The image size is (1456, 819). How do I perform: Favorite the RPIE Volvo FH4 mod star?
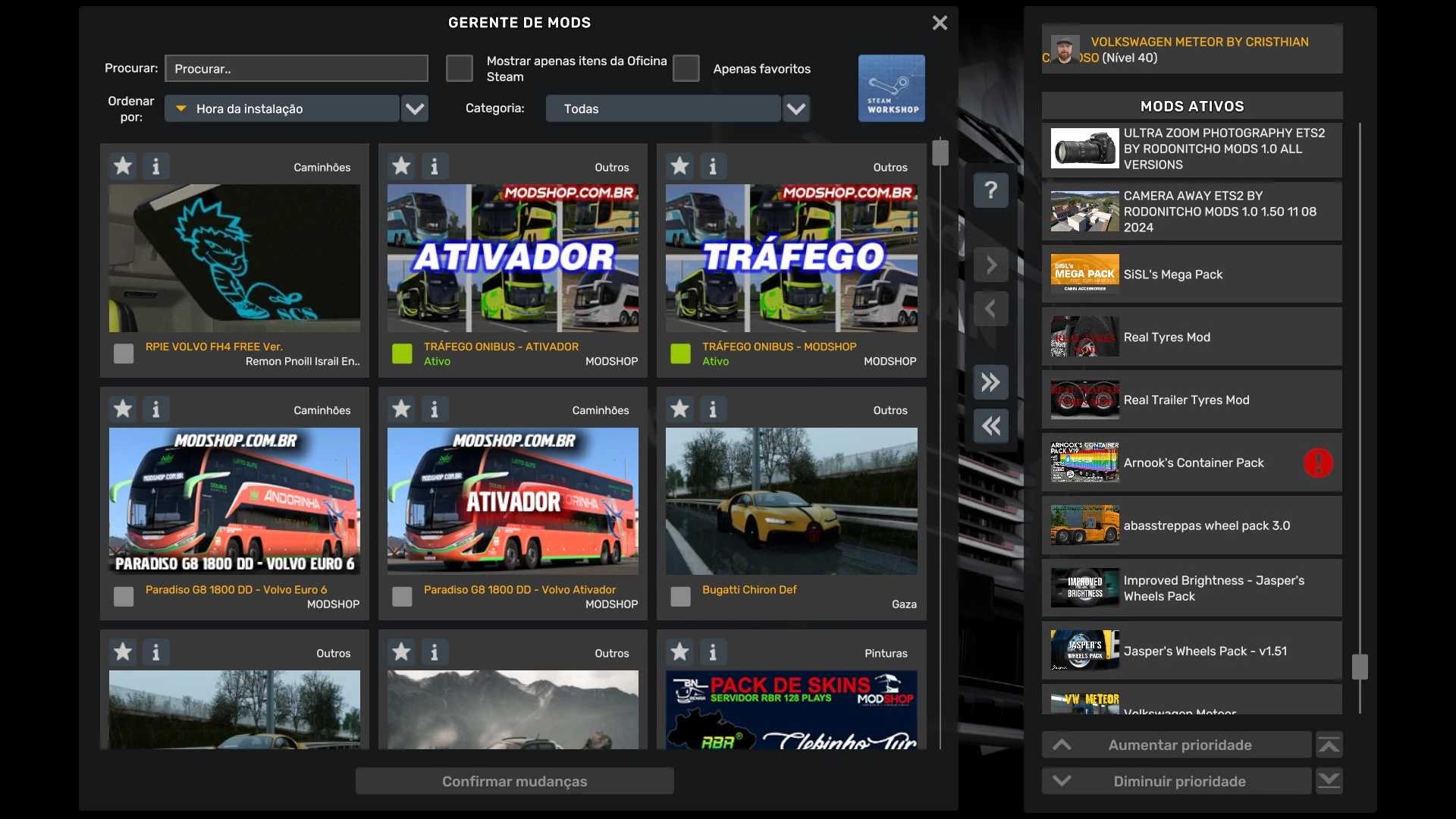[x=123, y=166]
